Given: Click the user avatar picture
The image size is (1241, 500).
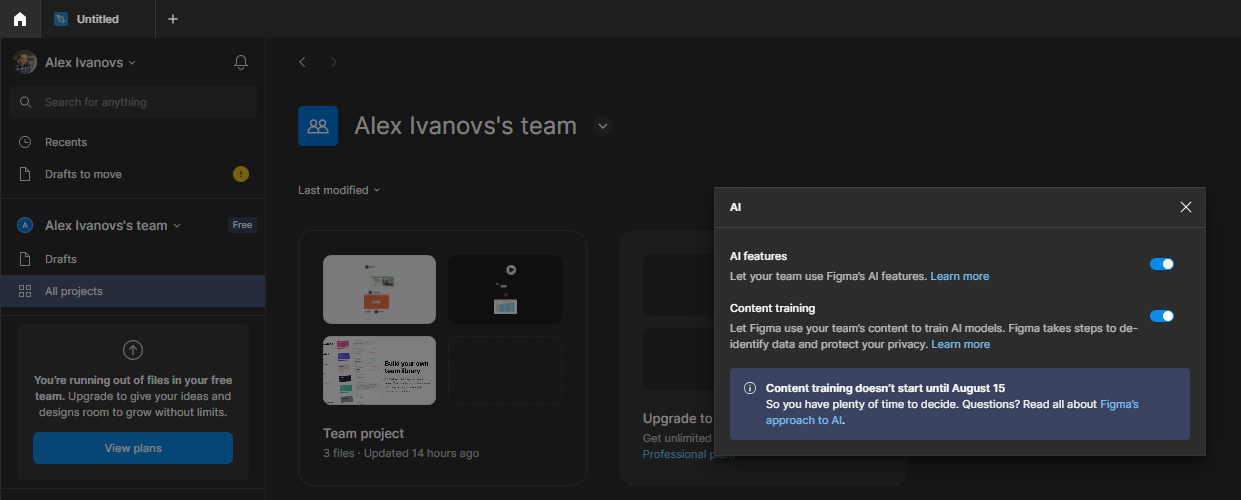Looking at the screenshot, I should pyautogui.click(x=25, y=62).
